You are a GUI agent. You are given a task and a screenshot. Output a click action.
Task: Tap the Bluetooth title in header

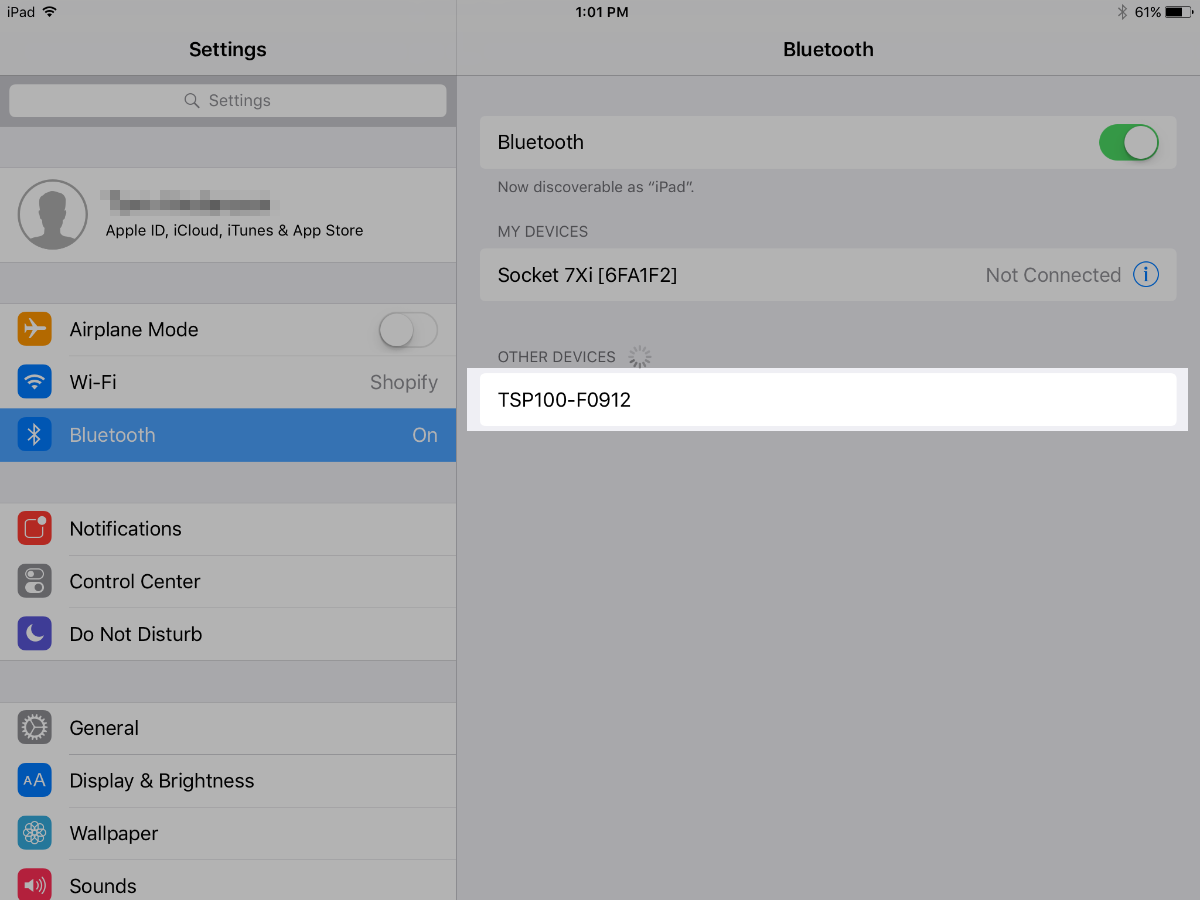coord(828,49)
